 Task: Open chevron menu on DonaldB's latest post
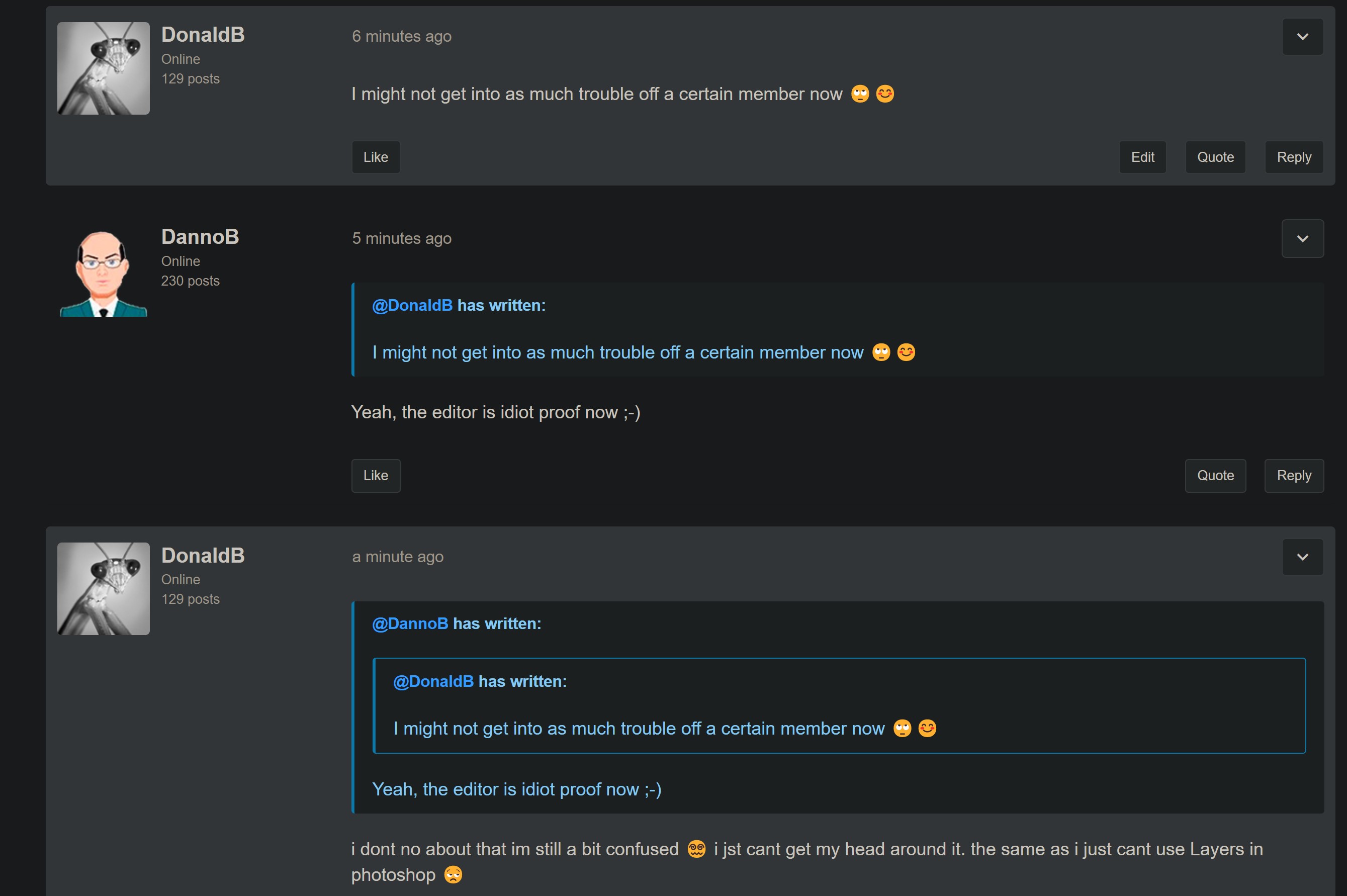click(1302, 557)
